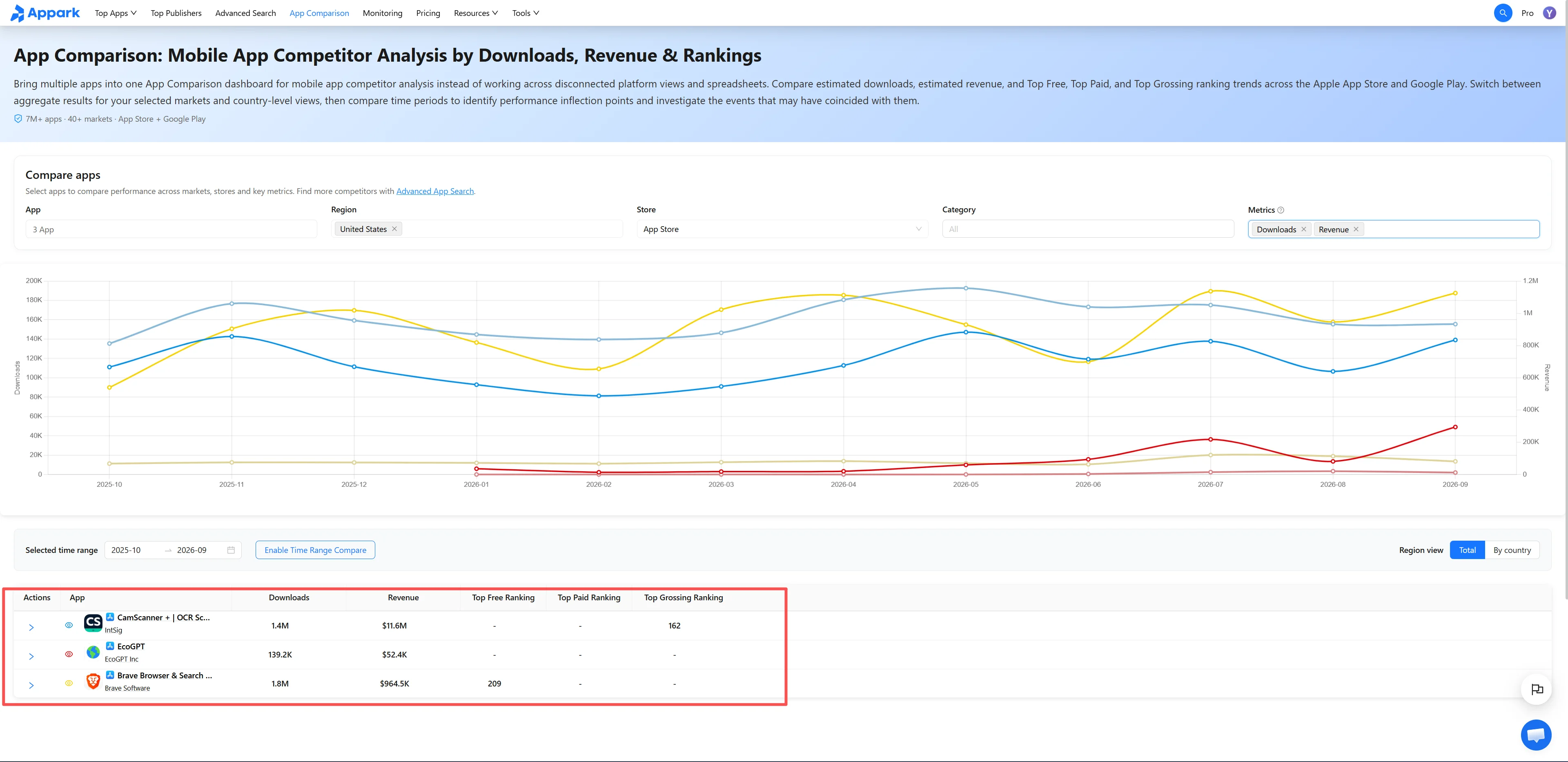Open the chat support bubble
Viewport: 1568px width, 762px height.
click(1536, 735)
